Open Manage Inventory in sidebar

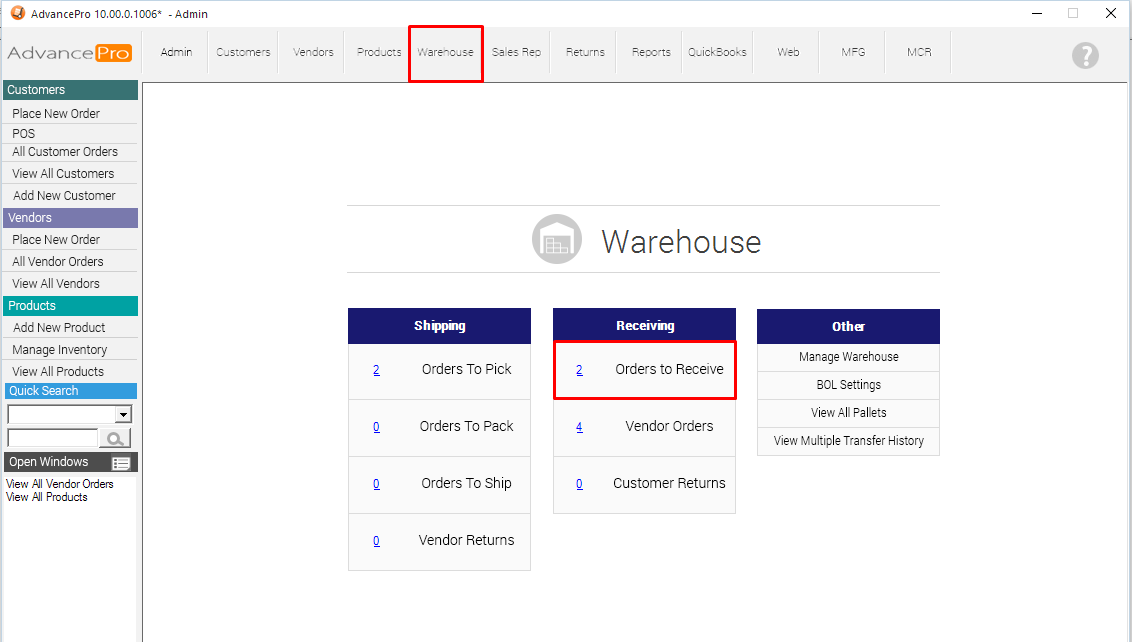(x=60, y=350)
